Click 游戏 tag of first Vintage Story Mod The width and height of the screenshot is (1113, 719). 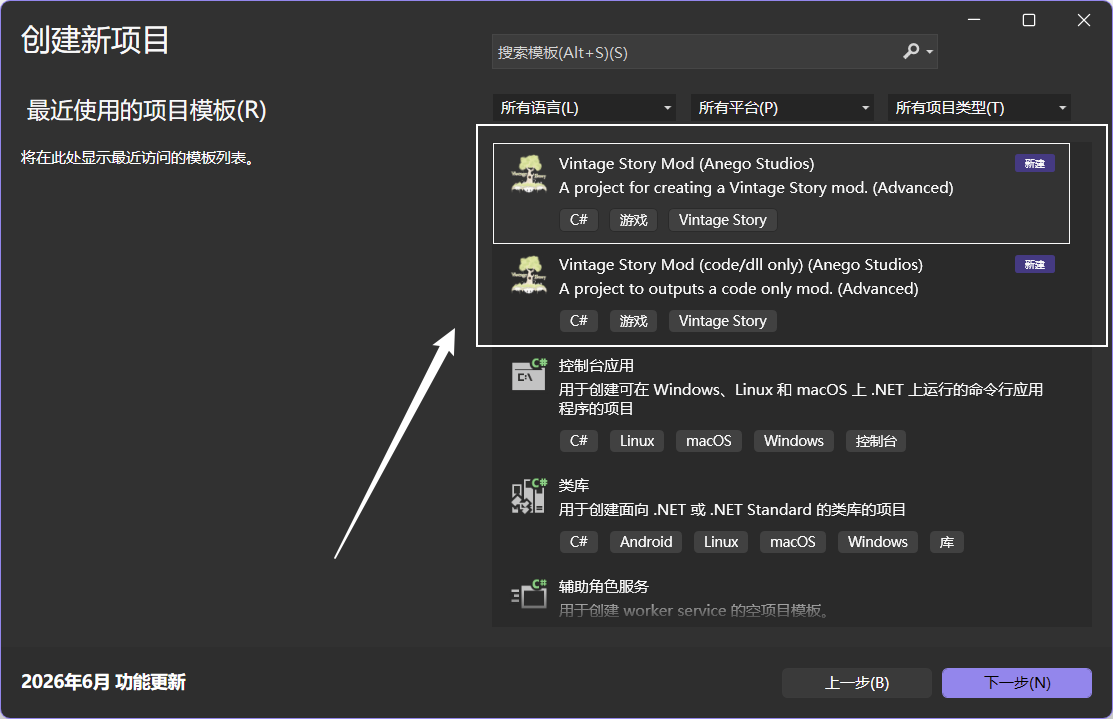633,220
